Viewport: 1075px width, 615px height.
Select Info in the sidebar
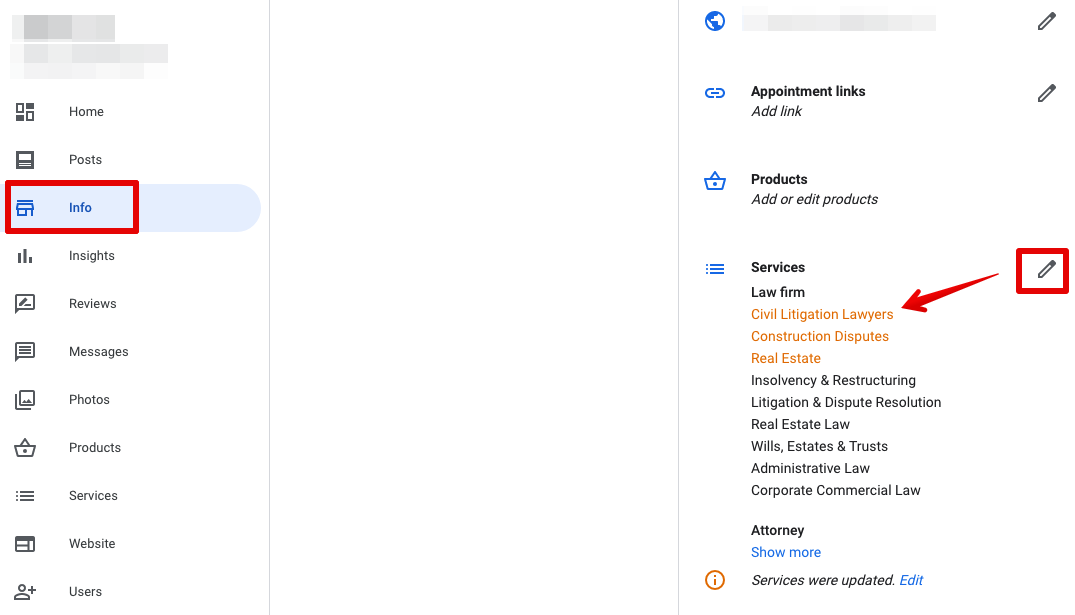pos(80,208)
